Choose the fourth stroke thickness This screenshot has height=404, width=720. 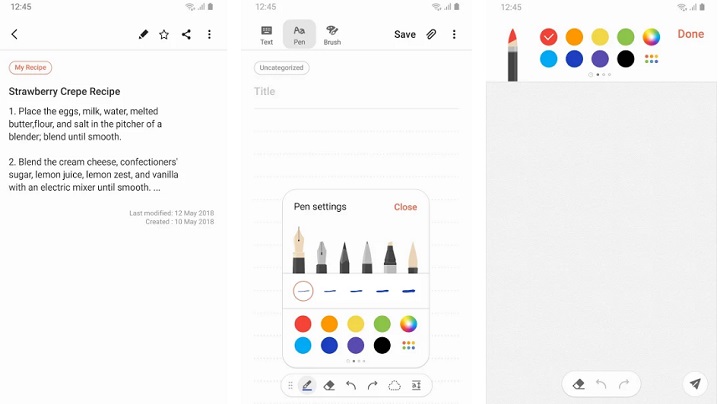point(382,291)
